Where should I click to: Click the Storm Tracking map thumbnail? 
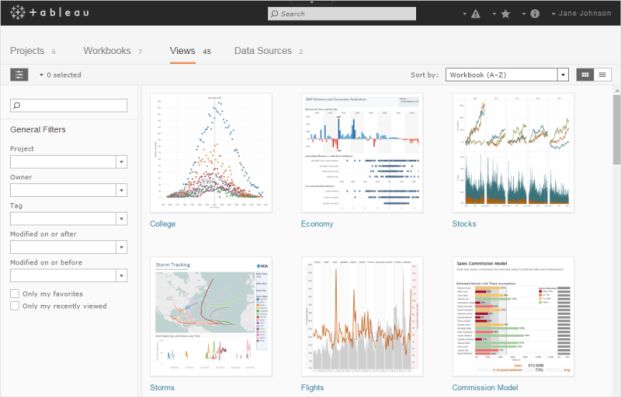211,316
